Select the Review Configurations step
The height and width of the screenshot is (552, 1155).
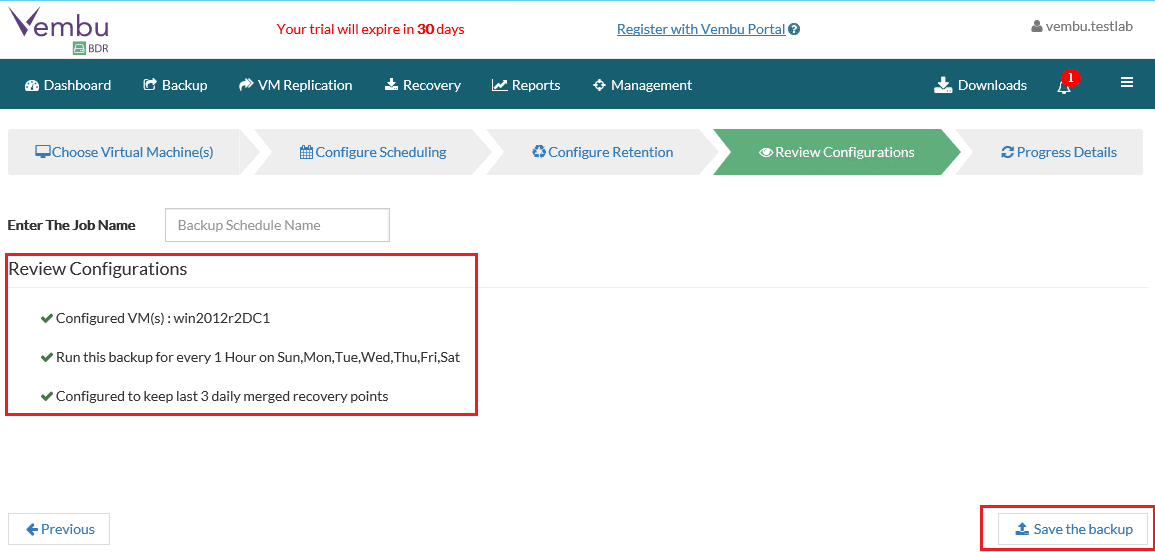837,152
